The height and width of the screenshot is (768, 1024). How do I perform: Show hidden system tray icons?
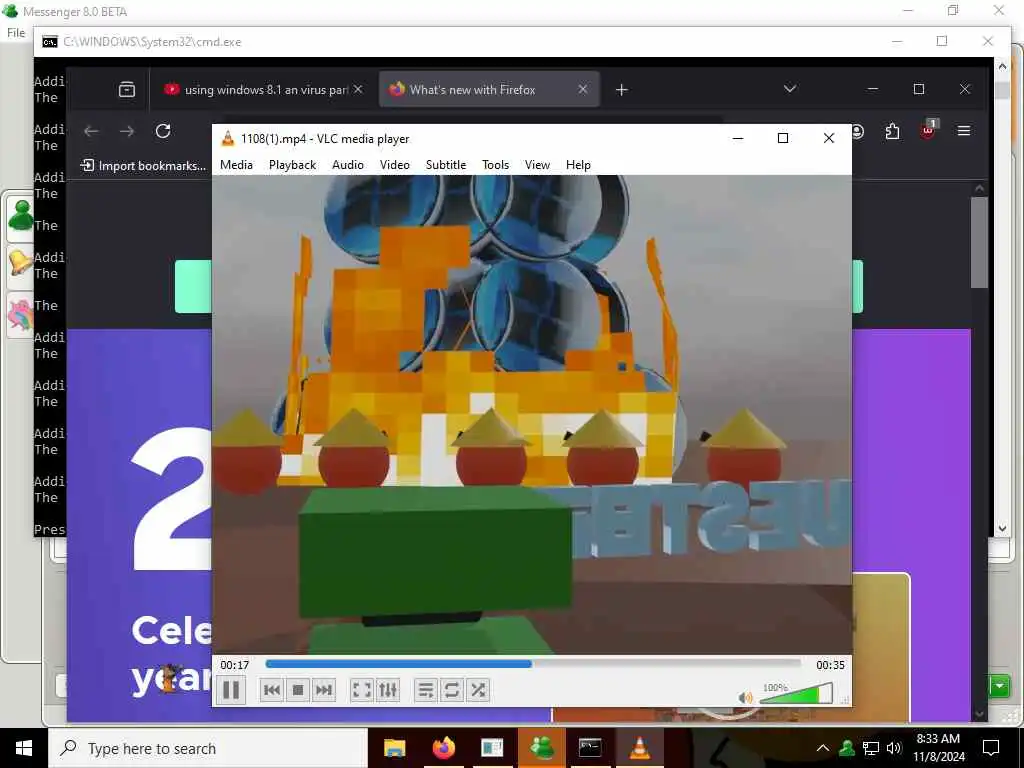(823, 748)
